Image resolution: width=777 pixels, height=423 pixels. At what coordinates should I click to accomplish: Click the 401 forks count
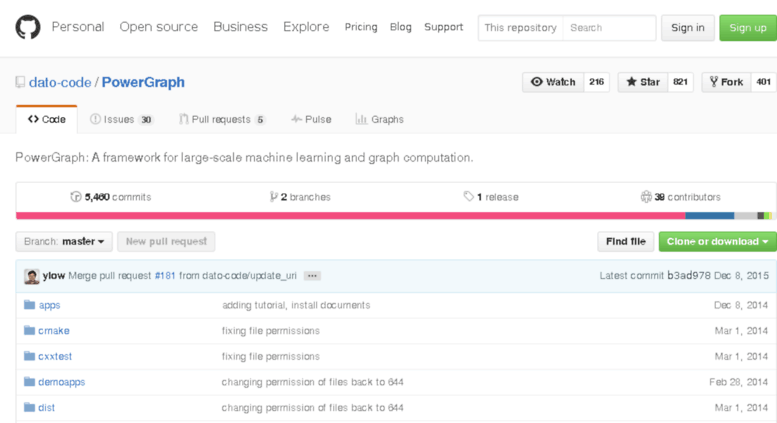click(x=764, y=82)
